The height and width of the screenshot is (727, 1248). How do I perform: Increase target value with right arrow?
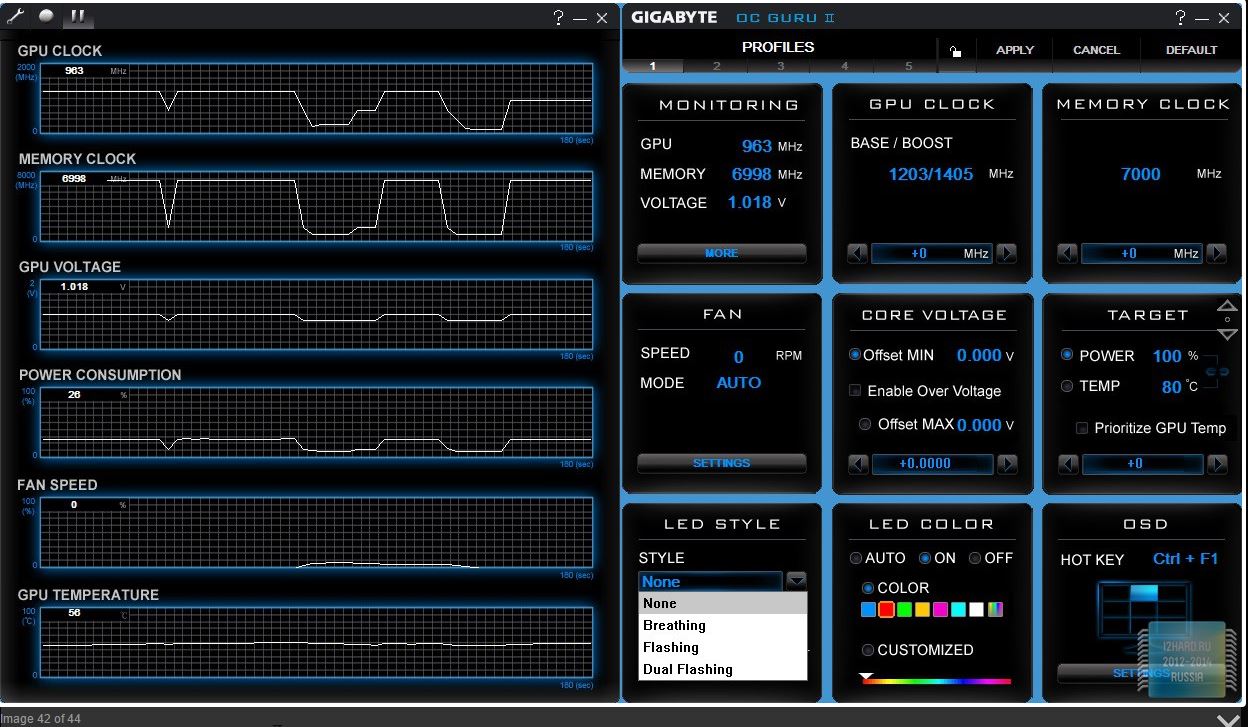1217,464
